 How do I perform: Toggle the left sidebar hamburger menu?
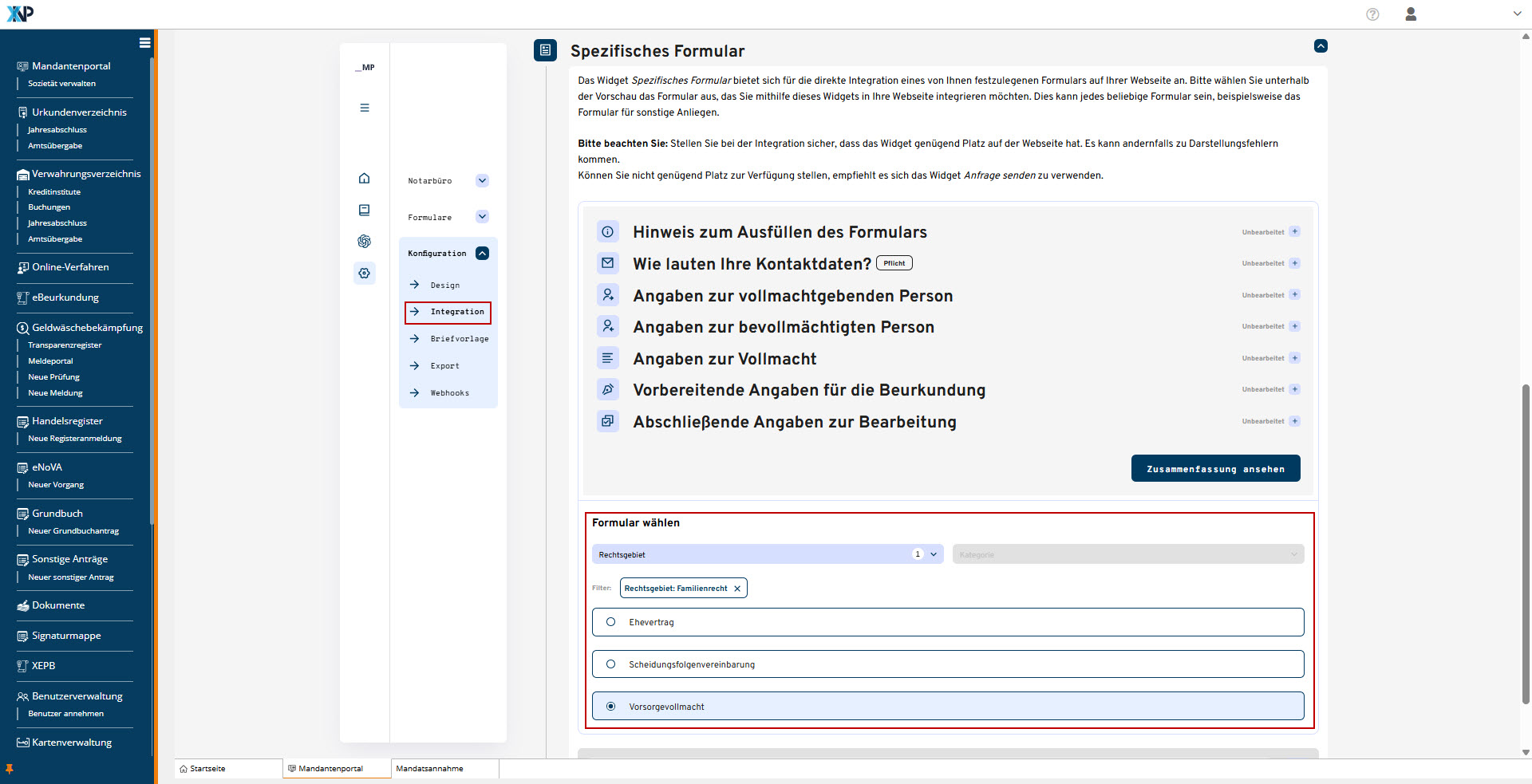pos(144,43)
